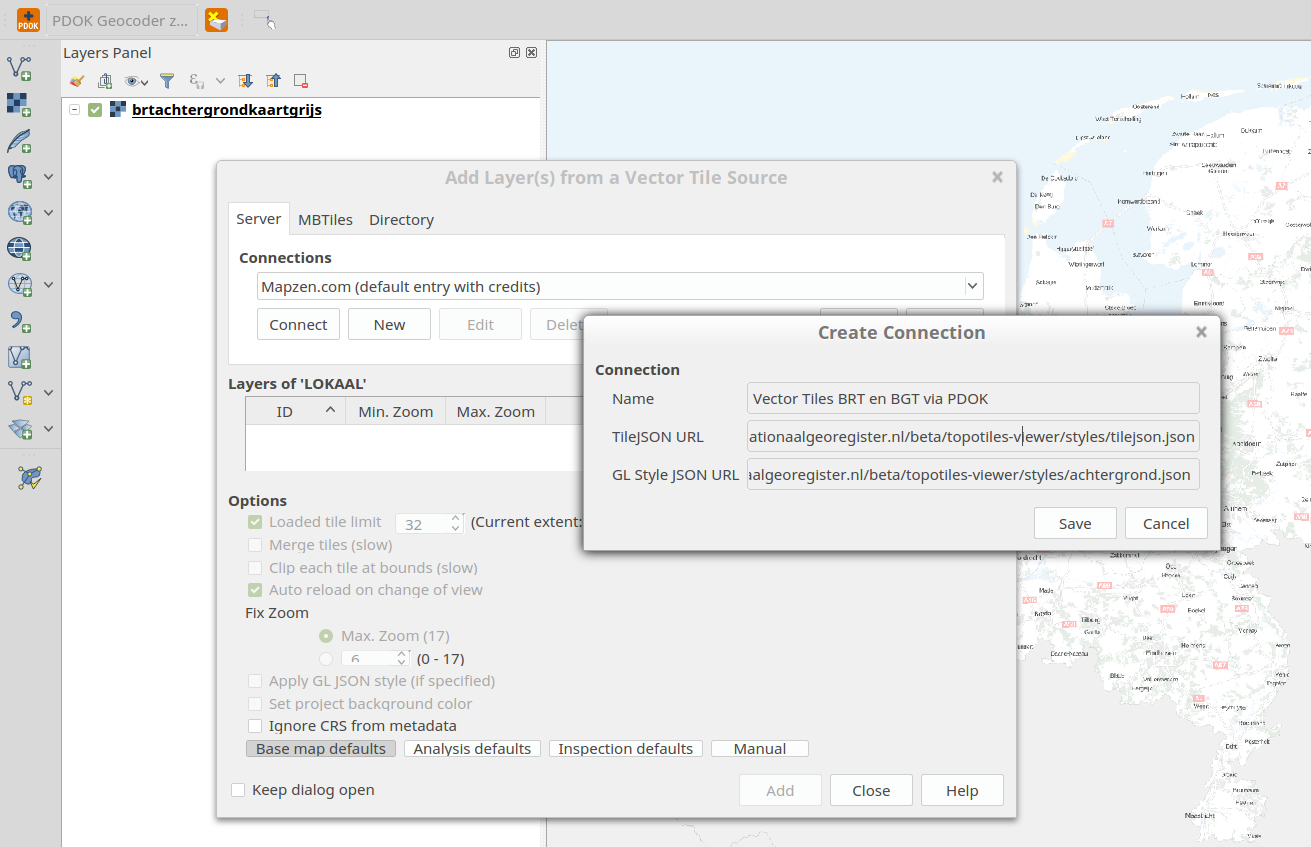The image size is (1311, 847).
Task: Select the Add WCS Layer globe icon
Action: tap(19, 248)
